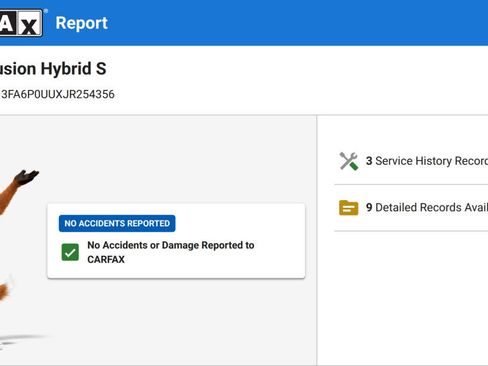Click the wrench and screwdriver service icon
The width and height of the screenshot is (488, 366).
click(349, 161)
